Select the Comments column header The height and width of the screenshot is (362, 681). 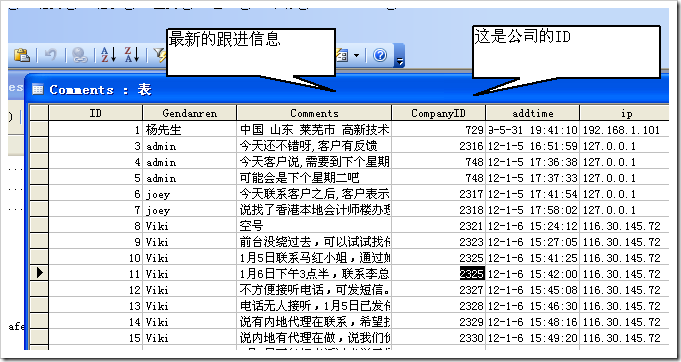coord(314,113)
